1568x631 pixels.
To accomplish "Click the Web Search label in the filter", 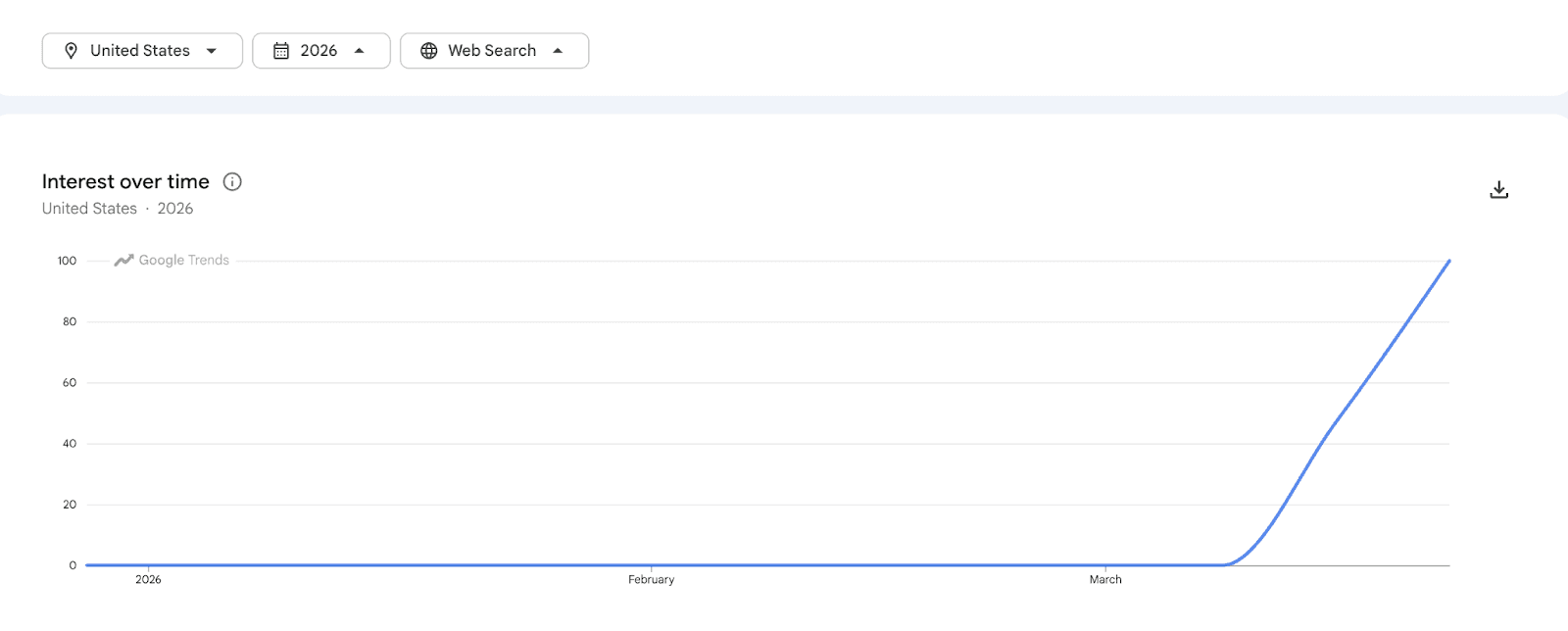I will coord(492,51).
